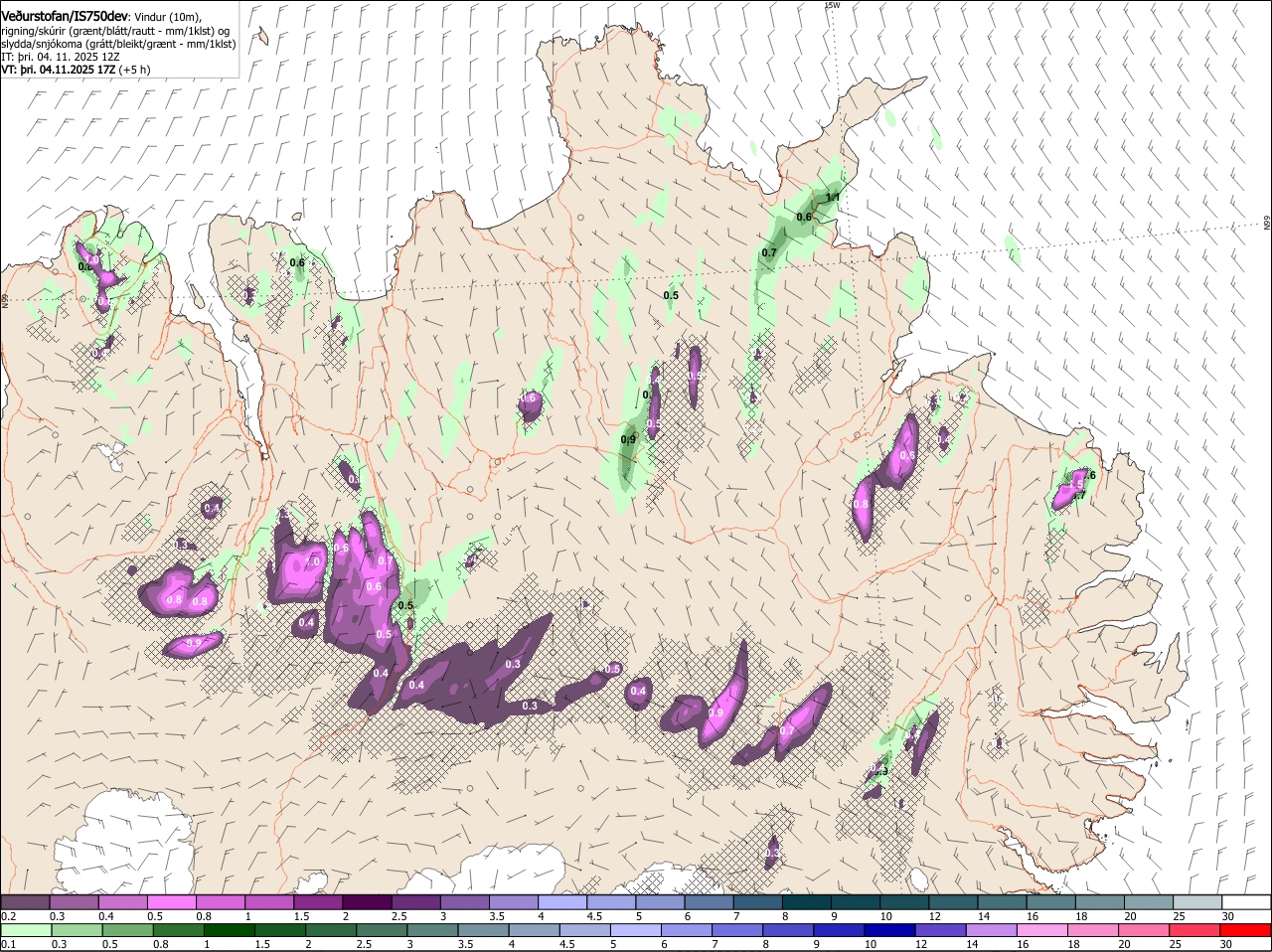
Task: Pick palest green lower swatch starting at 0.1
Action: pyautogui.click(x=27, y=930)
